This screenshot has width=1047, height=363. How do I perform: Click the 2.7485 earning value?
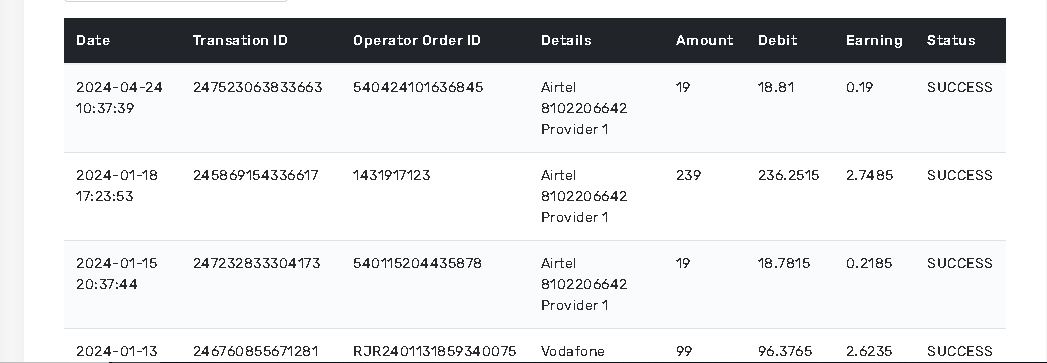[869, 175]
